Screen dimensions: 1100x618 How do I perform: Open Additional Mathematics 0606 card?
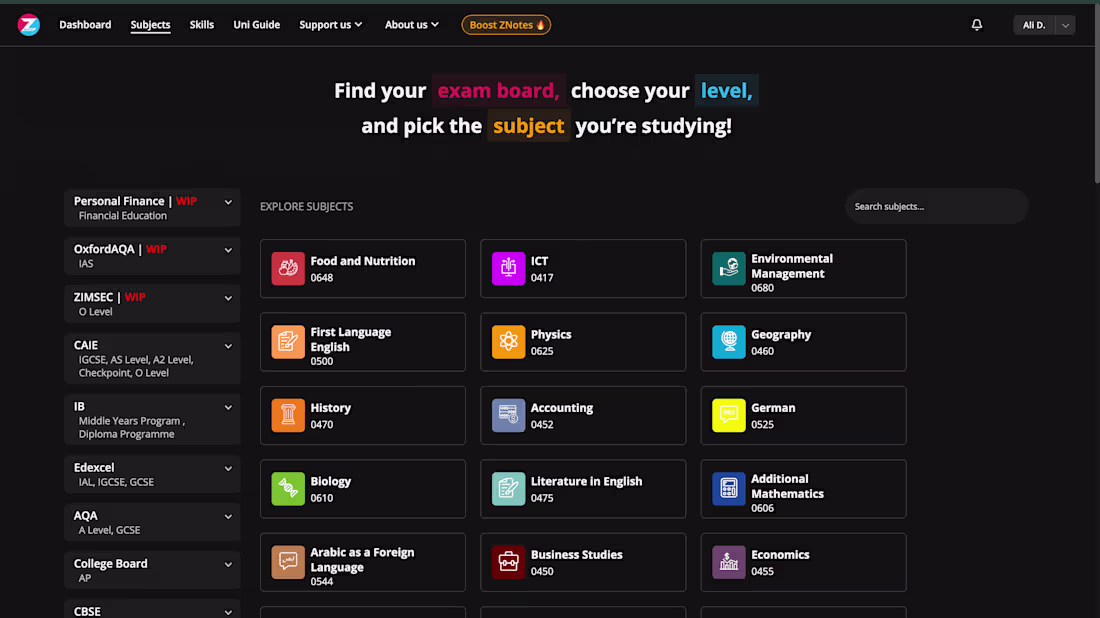pyautogui.click(x=803, y=489)
